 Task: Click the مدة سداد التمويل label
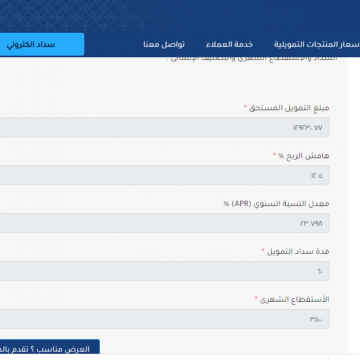[x=298, y=251]
